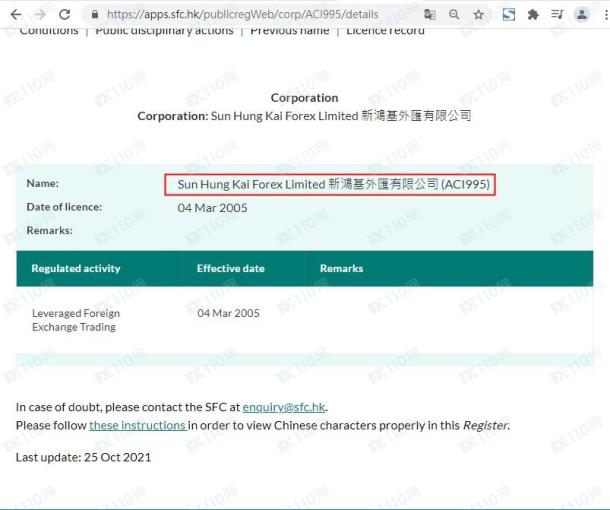This screenshot has width=610, height=510.
Task: Click the 'Date of licence:' label
Action: tap(64, 207)
